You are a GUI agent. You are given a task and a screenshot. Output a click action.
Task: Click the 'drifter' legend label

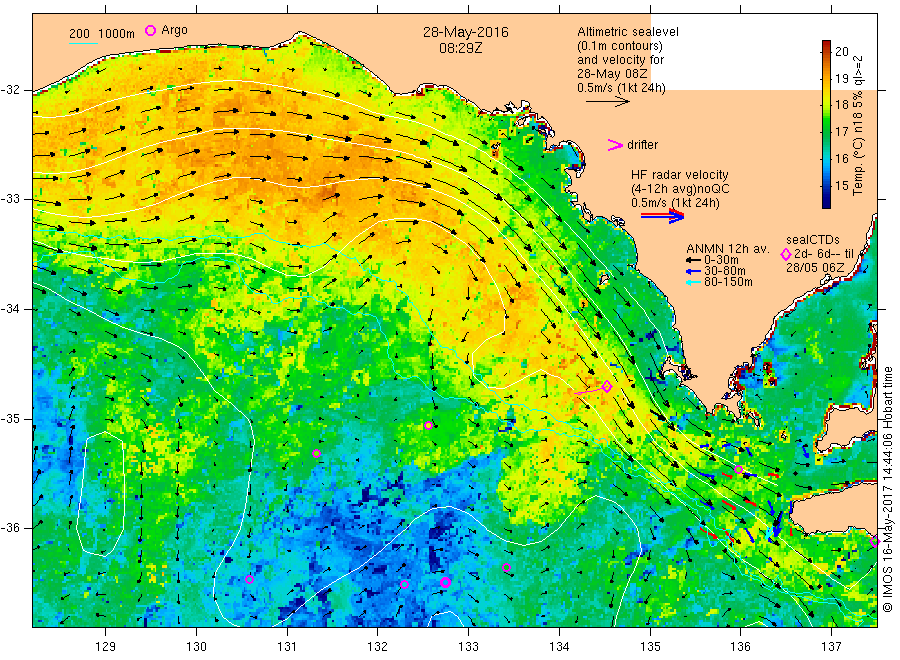point(642,145)
